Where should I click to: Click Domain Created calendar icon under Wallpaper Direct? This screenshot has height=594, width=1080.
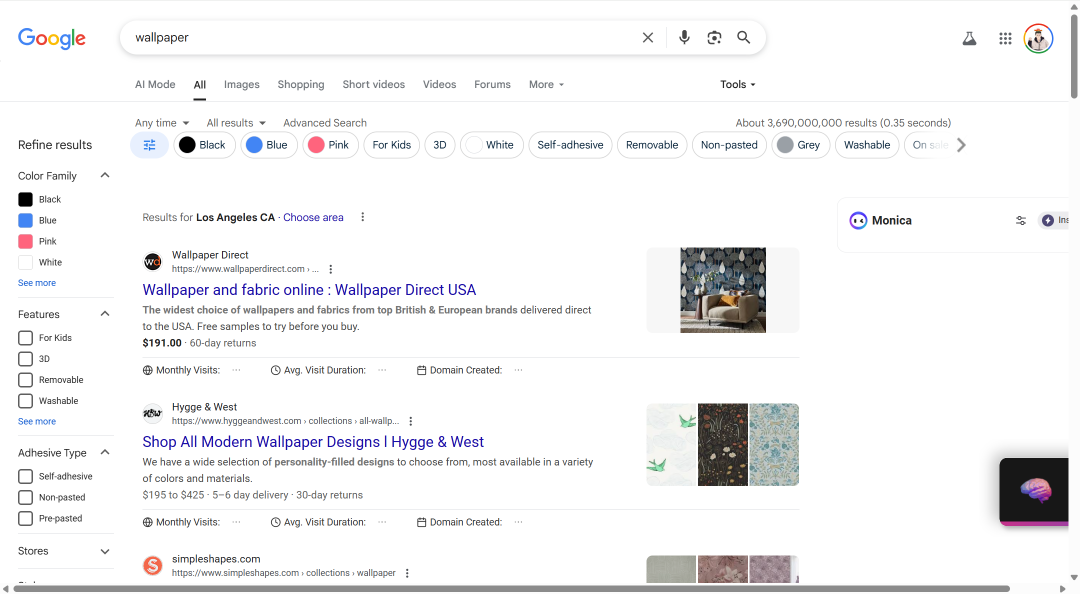pos(422,370)
